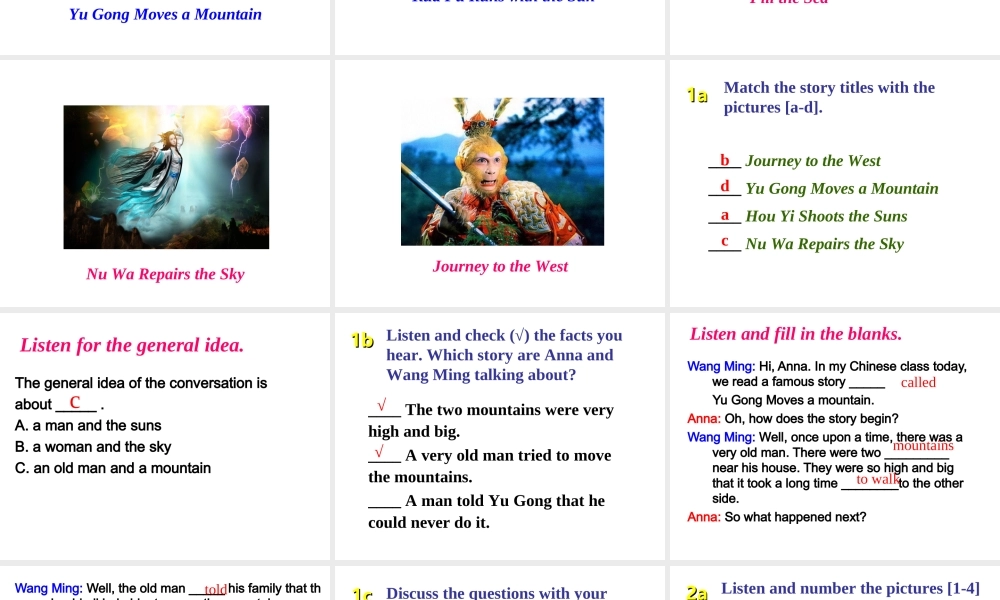1000x600 pixels.
Task: Select the pink caption 'Journey to the West'
Action: 500,267
